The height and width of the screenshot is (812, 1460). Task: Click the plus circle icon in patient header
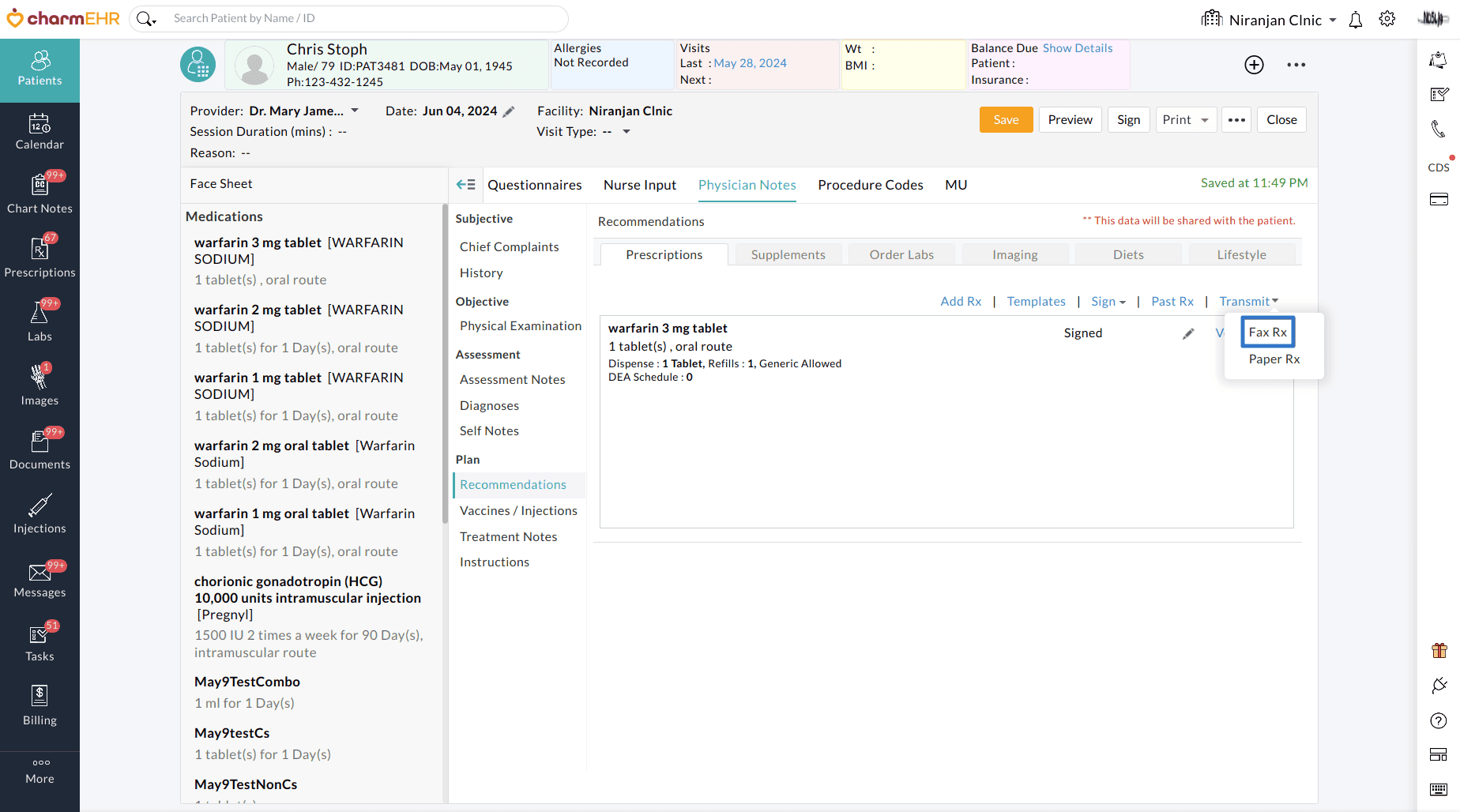[x=1254, y=65]
